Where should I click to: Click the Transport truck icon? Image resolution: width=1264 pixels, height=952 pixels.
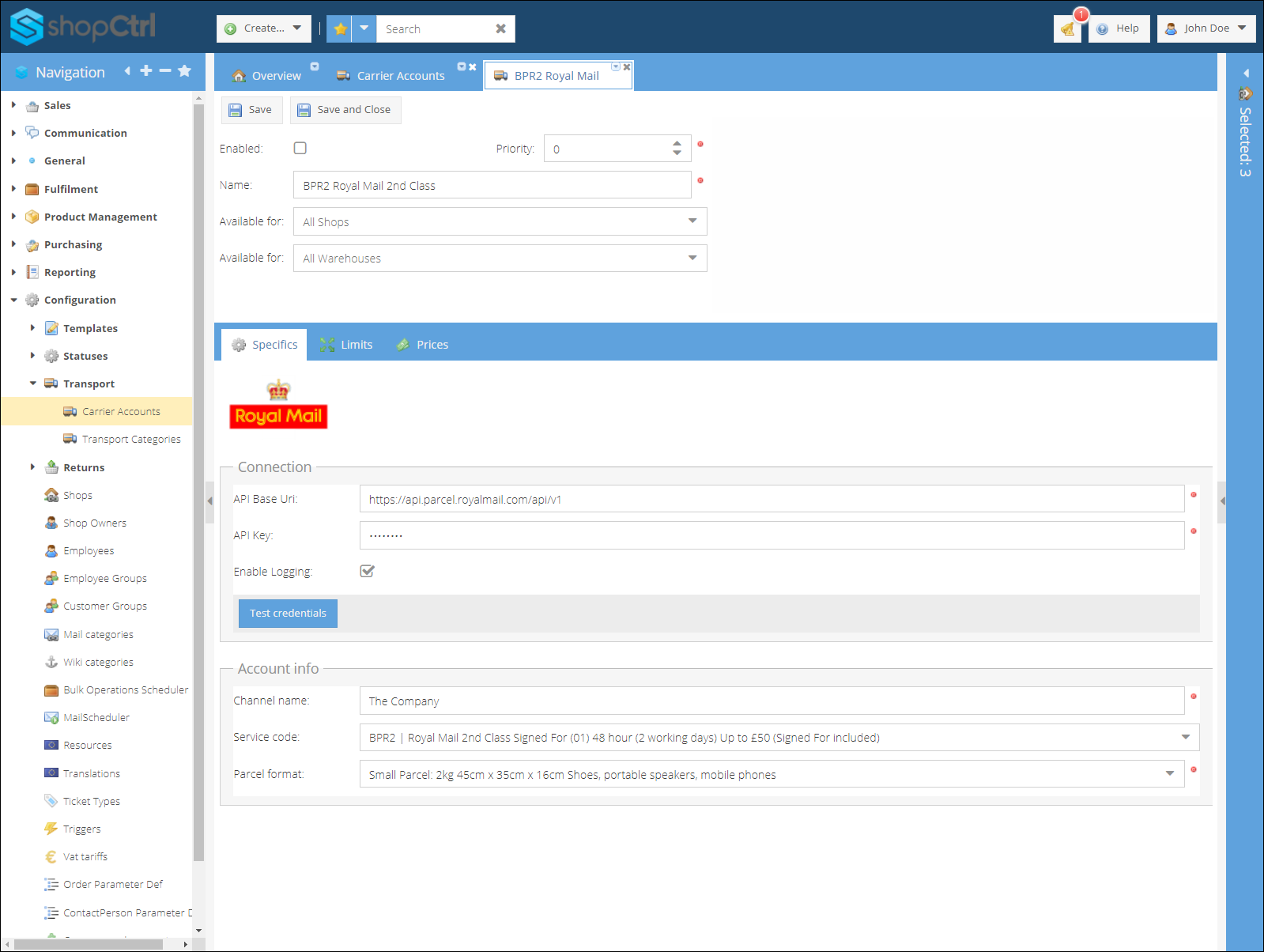51,383
